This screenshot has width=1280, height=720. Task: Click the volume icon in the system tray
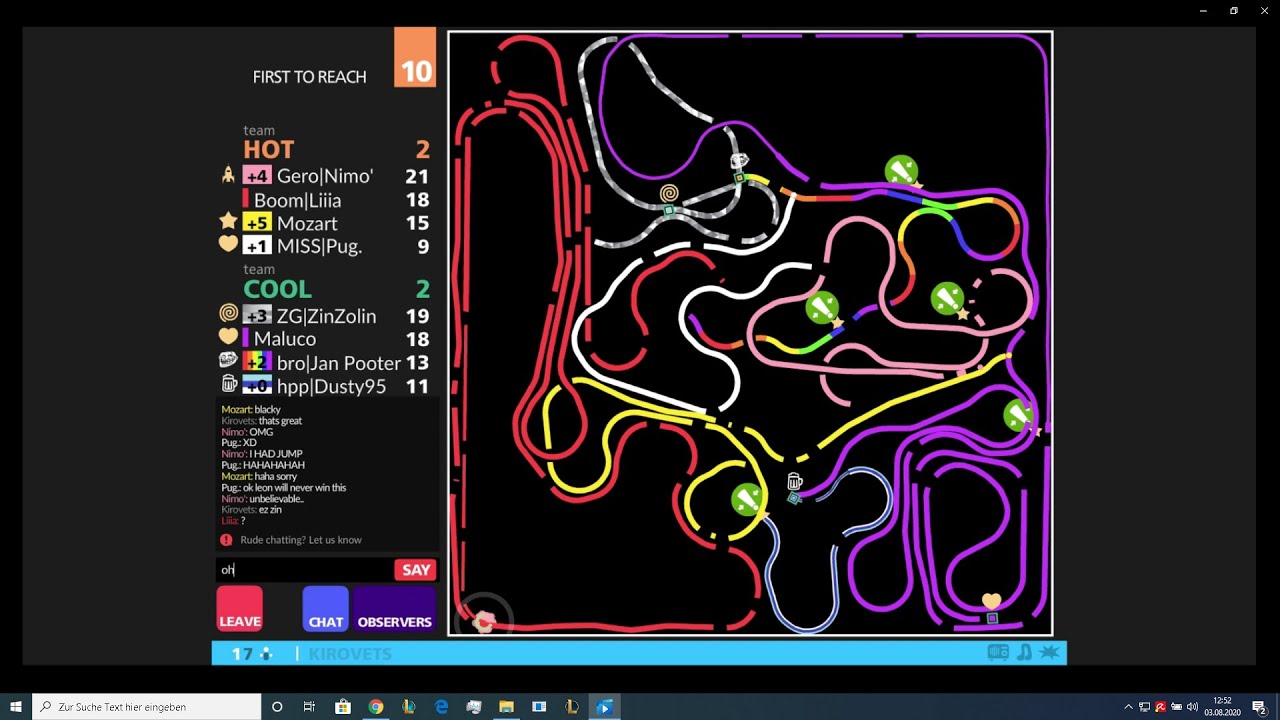coord(1192,707)
